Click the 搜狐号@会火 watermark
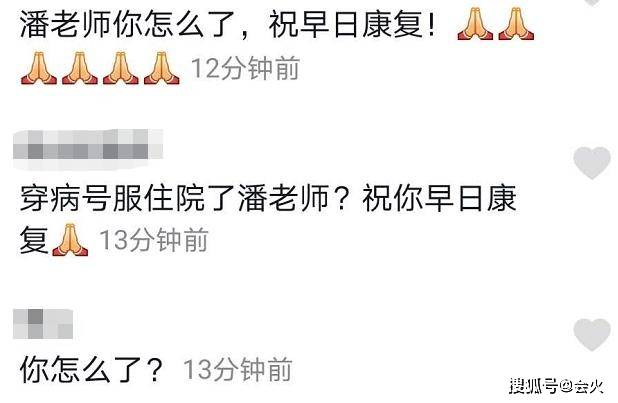Screen dimensions: 618x403 [556, 386]
